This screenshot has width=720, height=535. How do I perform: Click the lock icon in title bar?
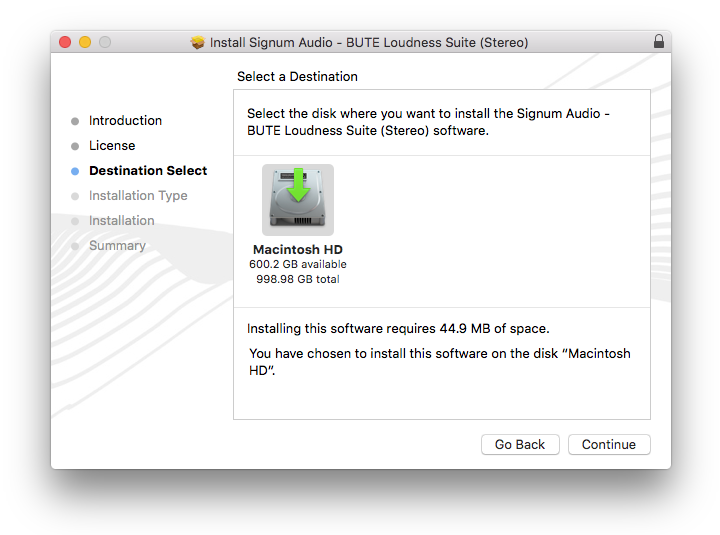658,42
